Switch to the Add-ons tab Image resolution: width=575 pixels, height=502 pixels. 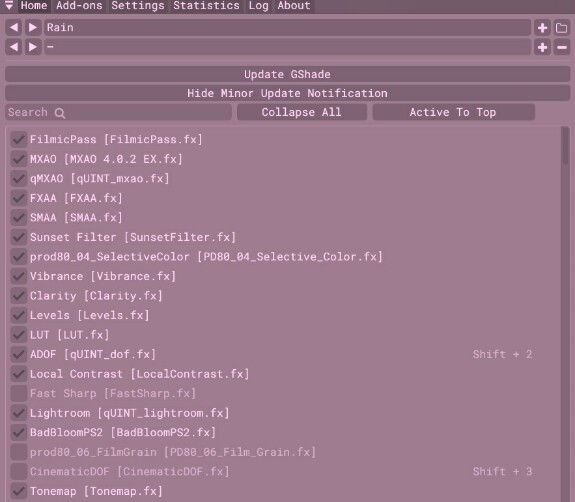tap(79, 6)
